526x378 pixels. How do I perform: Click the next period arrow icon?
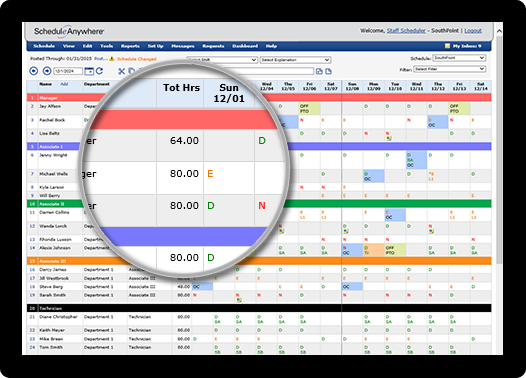47,71
